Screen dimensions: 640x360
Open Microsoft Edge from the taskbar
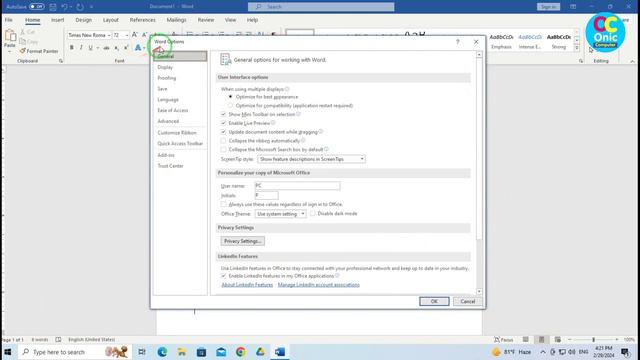tap(162, 352)
